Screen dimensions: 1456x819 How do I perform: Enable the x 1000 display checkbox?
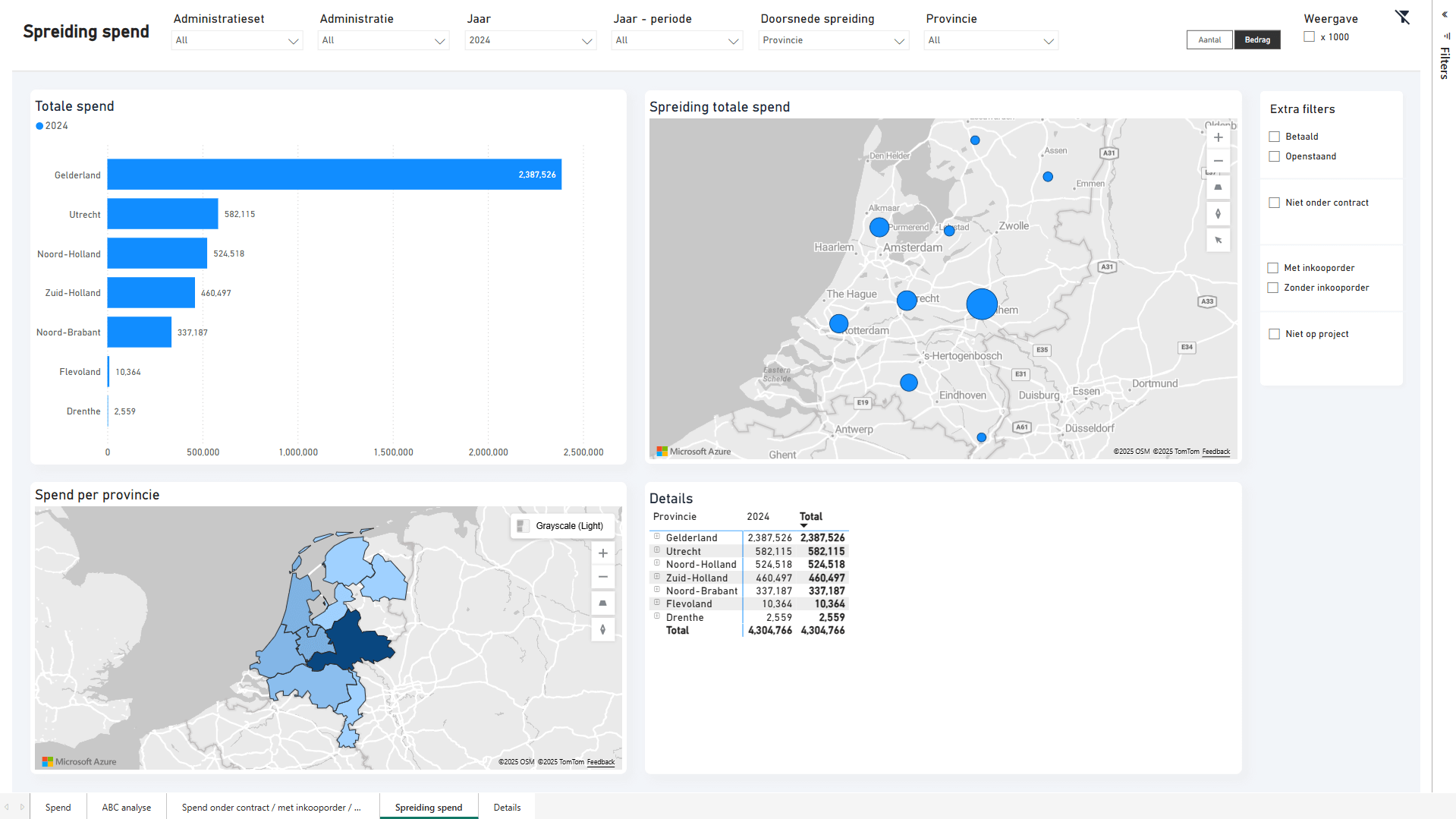(x=1309, y=36)
